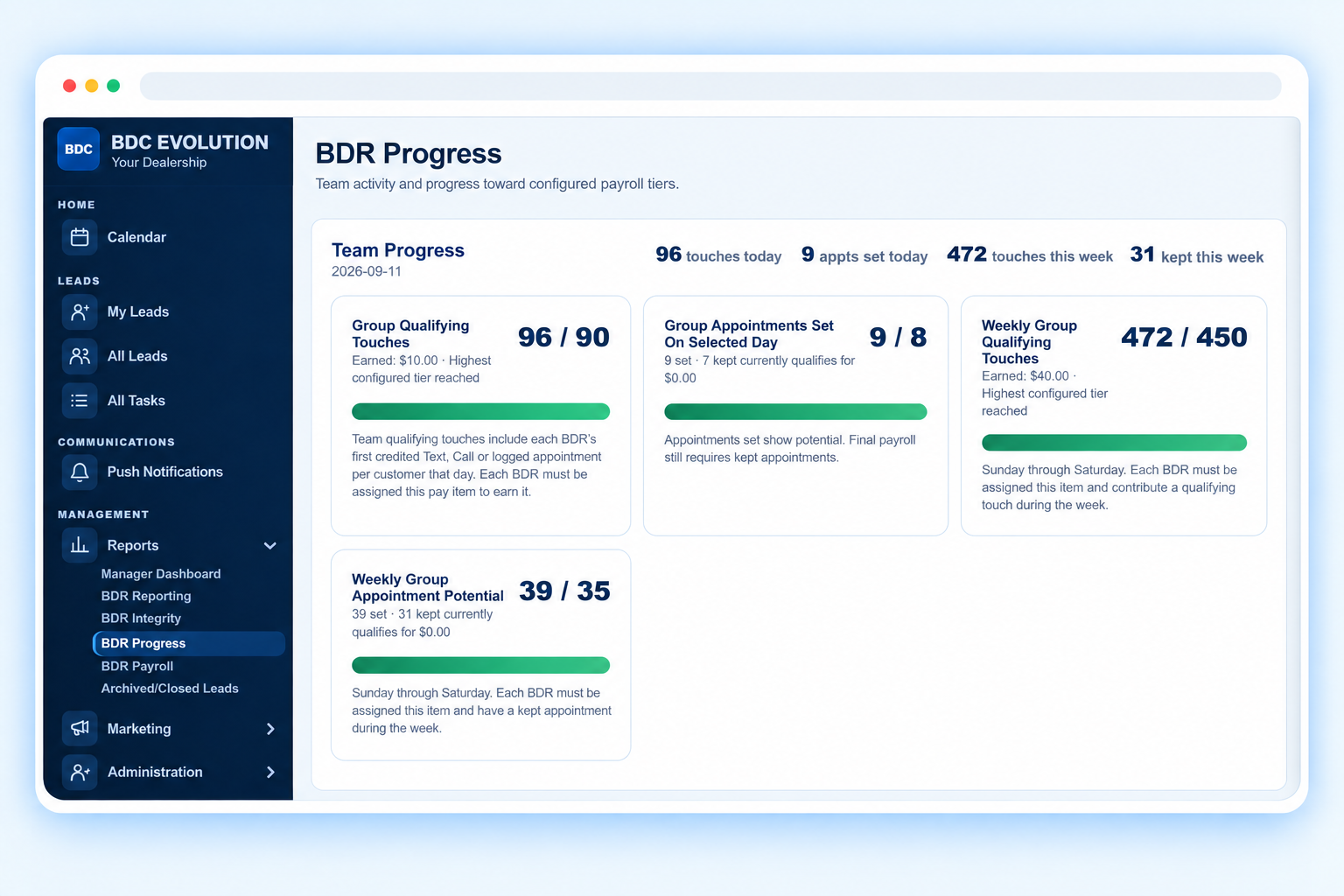Go to My Leads
The height and width of the screenshot is (896, 1344).
138,311
